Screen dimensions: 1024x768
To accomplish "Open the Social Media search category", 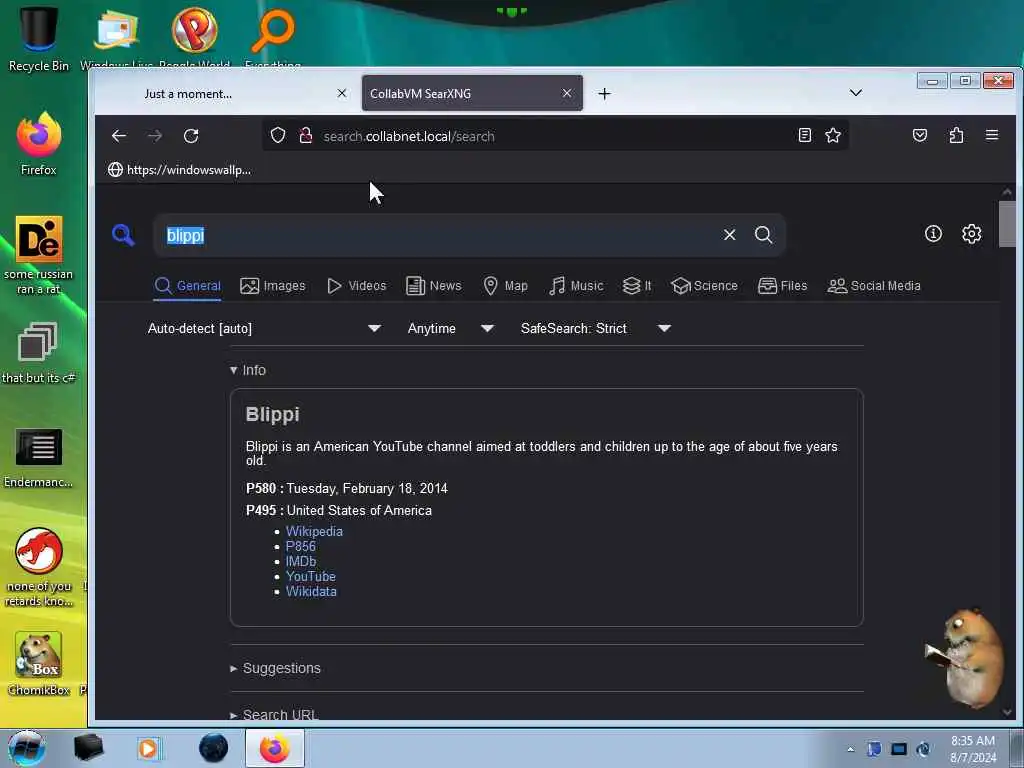I will (874, 286).
